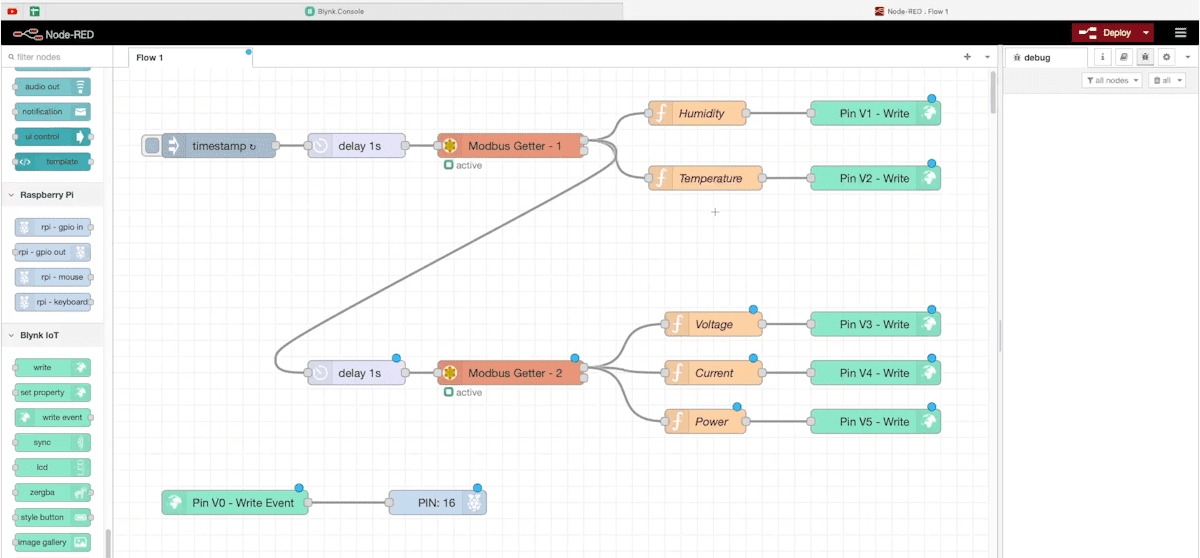Click the Raspberry Pi icon on PIN: 16 node
This screenshot has width=1200, height=558.
pos(475,503)
